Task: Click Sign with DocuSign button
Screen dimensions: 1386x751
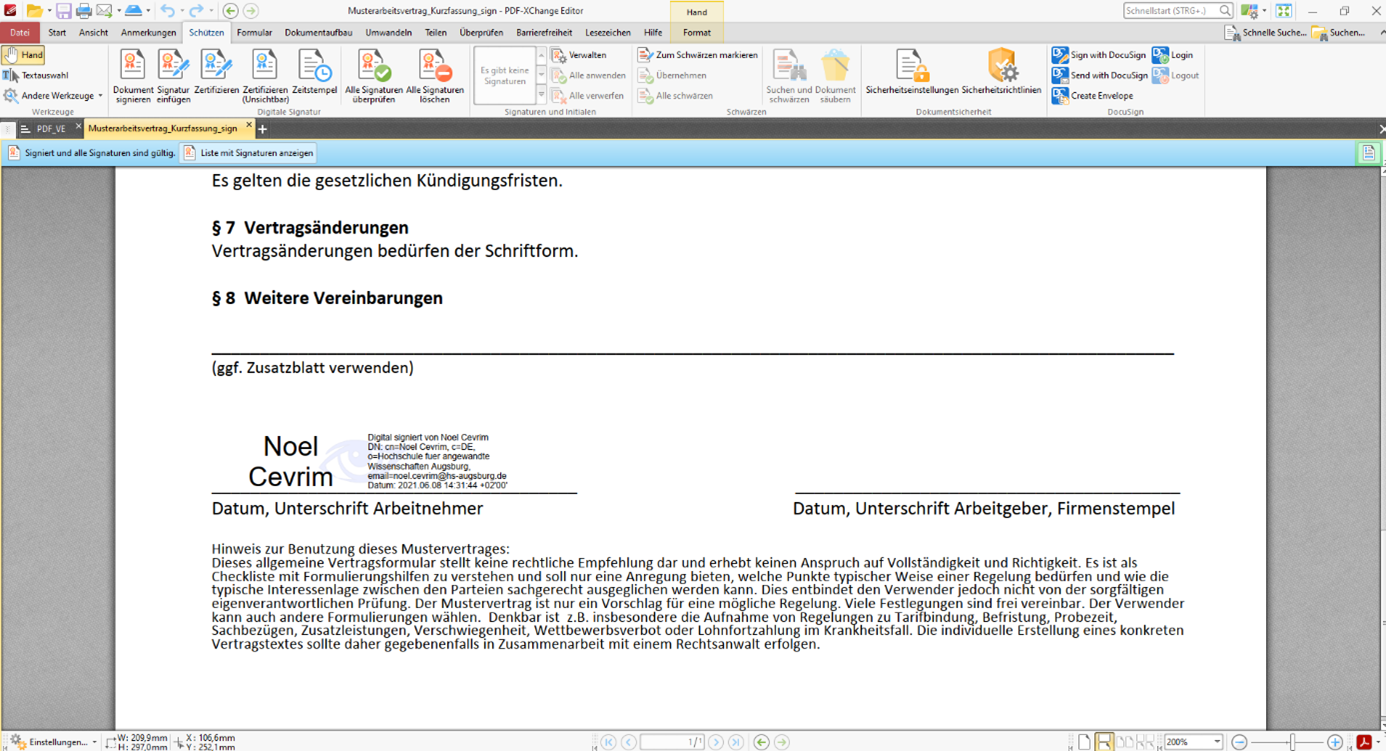Action: [1098, 55]
